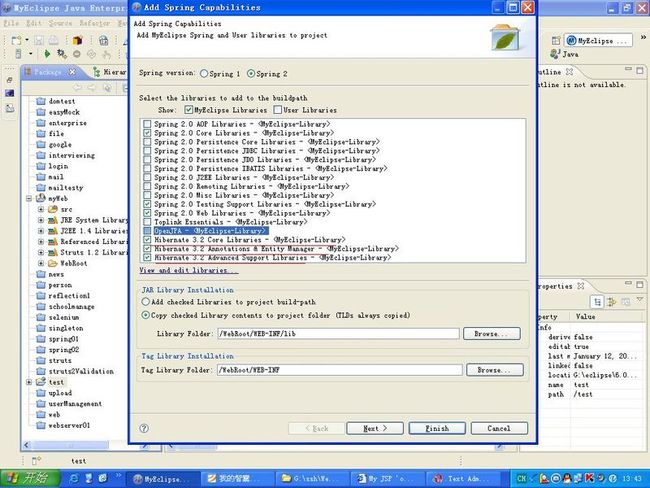The height and width of the screenshot is (488, 650).
Task: Click the My JSP taskbar button
Action: click(387, 478)
